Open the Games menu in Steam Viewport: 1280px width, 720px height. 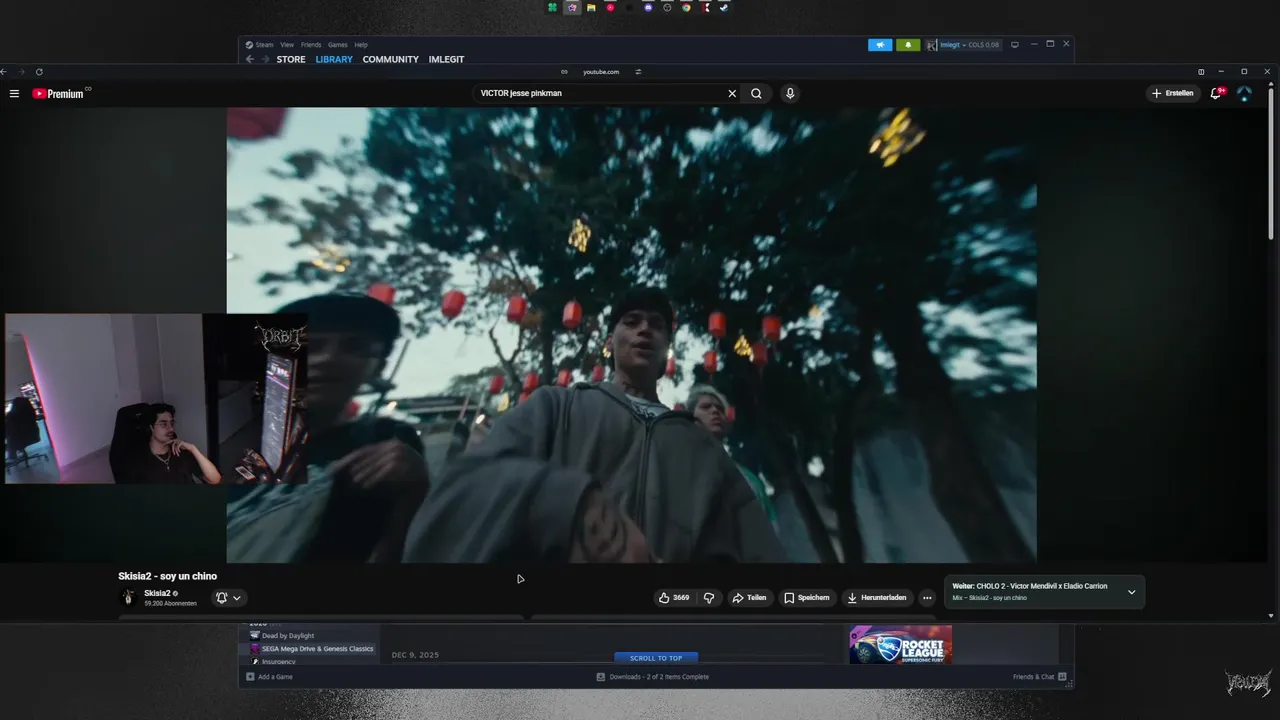coord(338,45)
